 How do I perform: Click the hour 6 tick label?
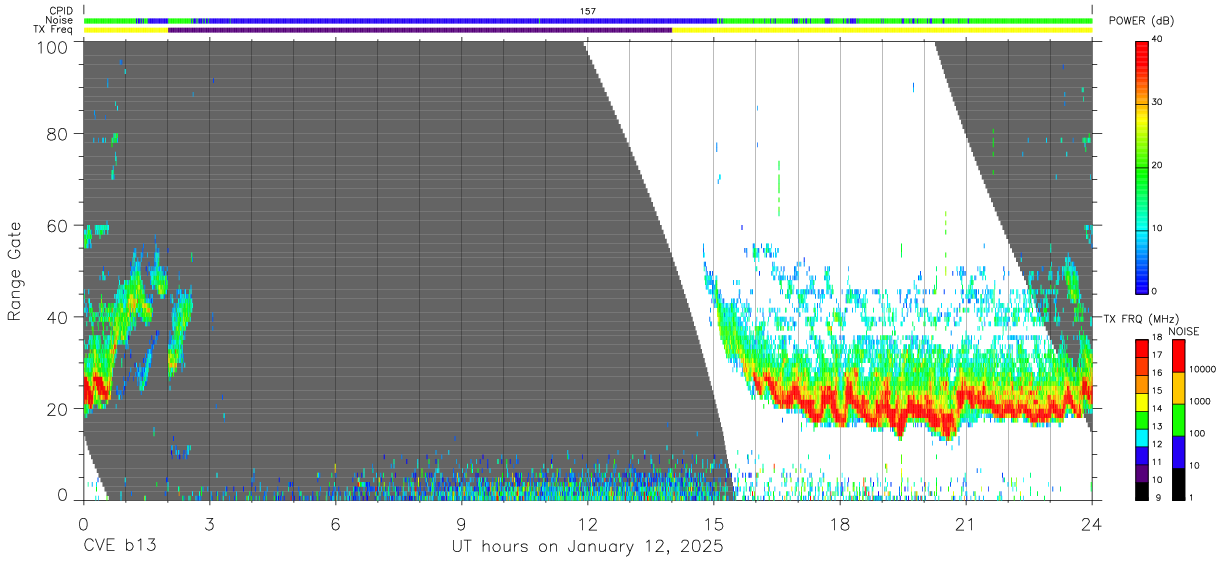pyautogui.click(x=335, y=523)
